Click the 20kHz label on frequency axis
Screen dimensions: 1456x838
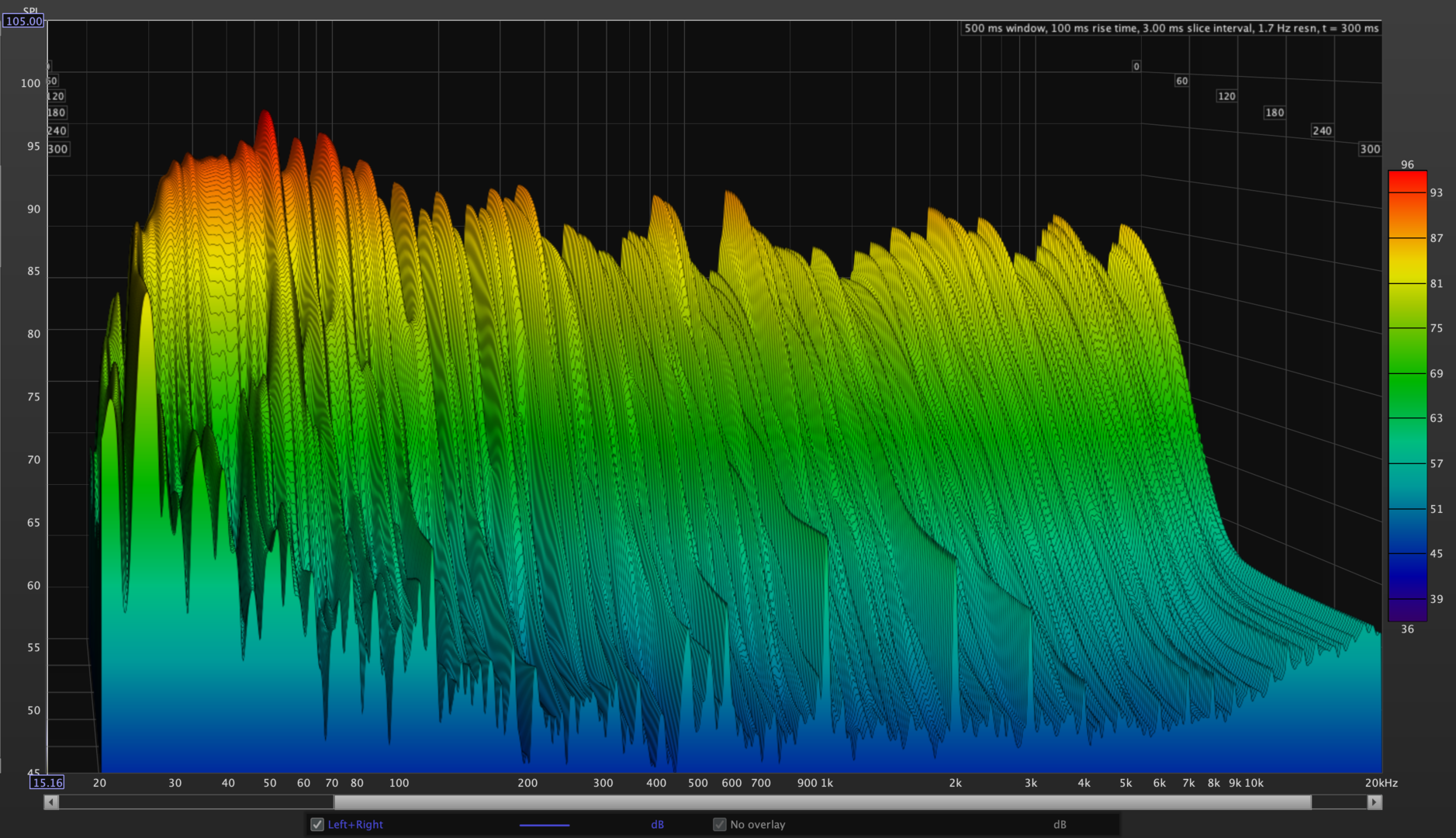pyautogui.click(x=1381, y=783)
